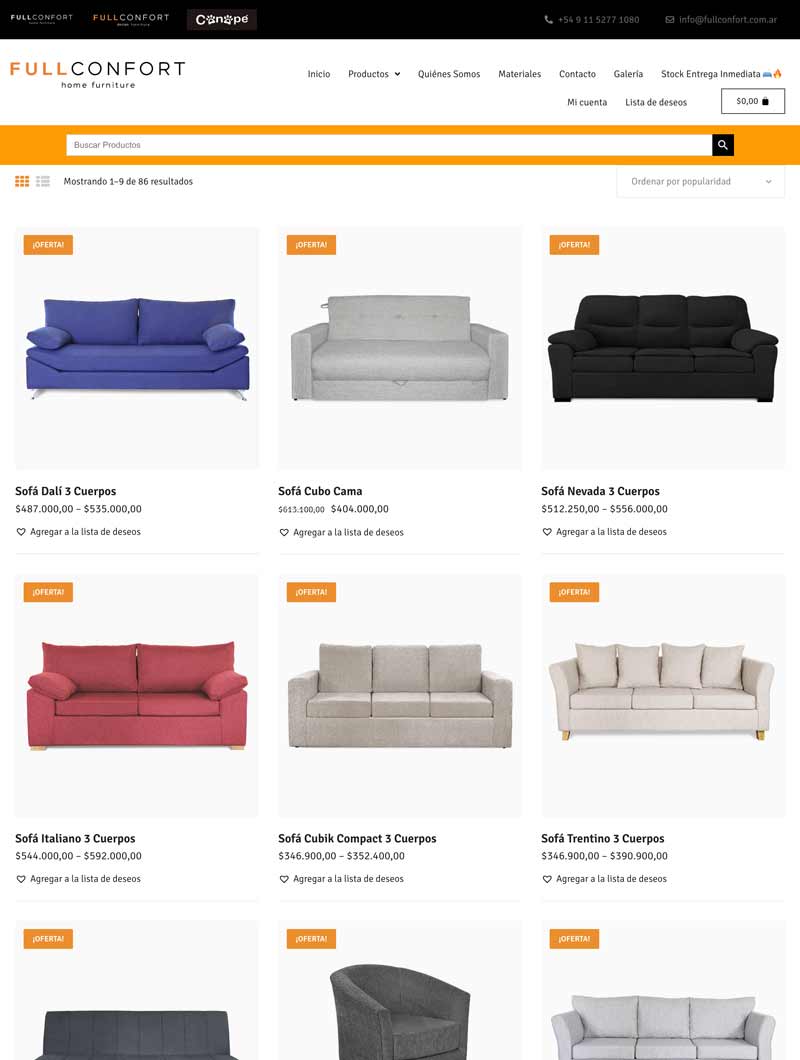This screenshot has width=800, height=1060.
Task: Open the Quiénes Somos menu item
Action: 449,74
